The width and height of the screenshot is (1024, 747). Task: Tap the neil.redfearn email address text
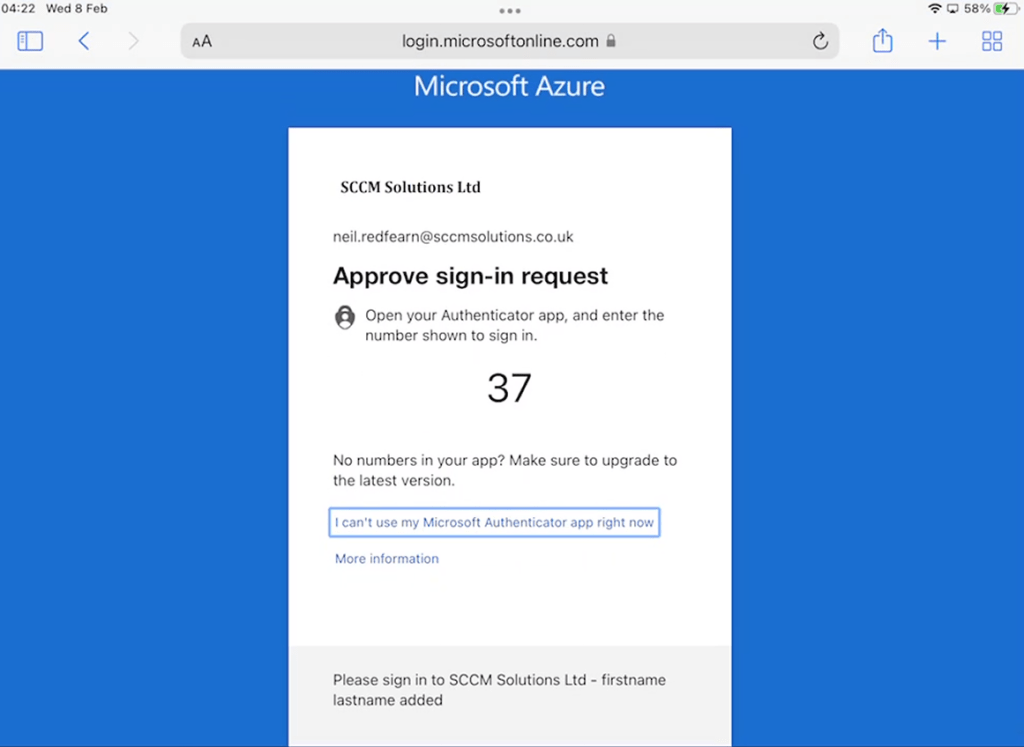453,237
